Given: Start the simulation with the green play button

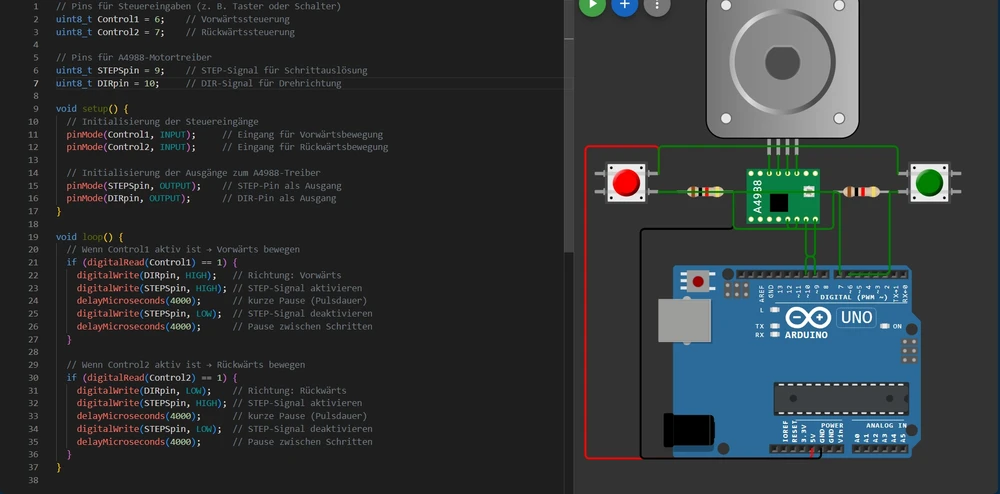Looking at the screenshot, I should 592,5.
